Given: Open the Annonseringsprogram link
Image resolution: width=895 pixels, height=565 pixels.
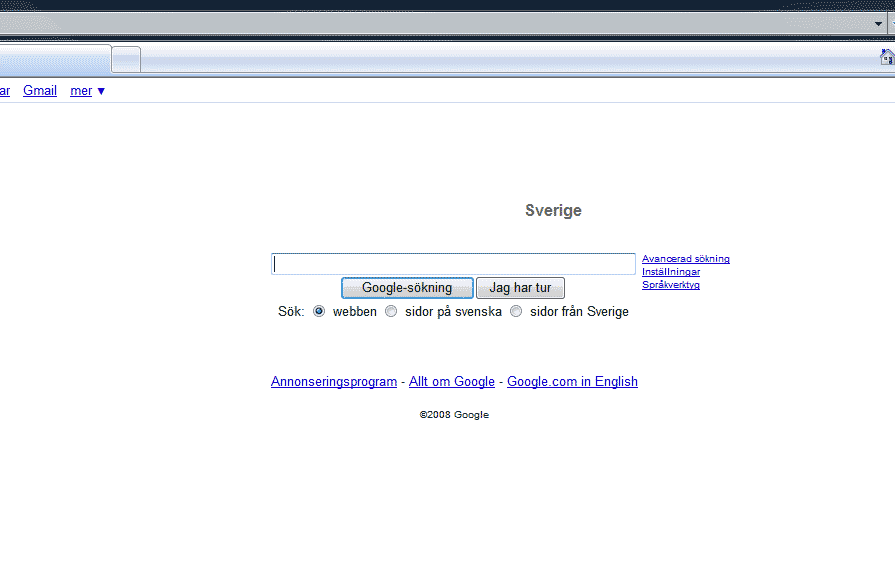Looking at the screenshot, I should pyautogui.click(x=334, y=382).
